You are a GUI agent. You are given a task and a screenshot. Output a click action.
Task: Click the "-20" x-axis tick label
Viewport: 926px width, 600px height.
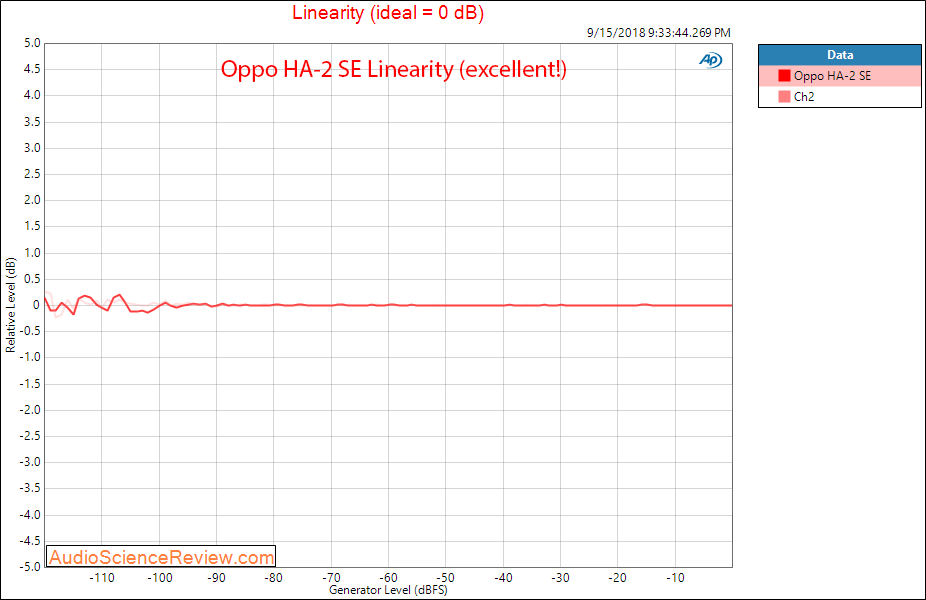click(617, 578)
